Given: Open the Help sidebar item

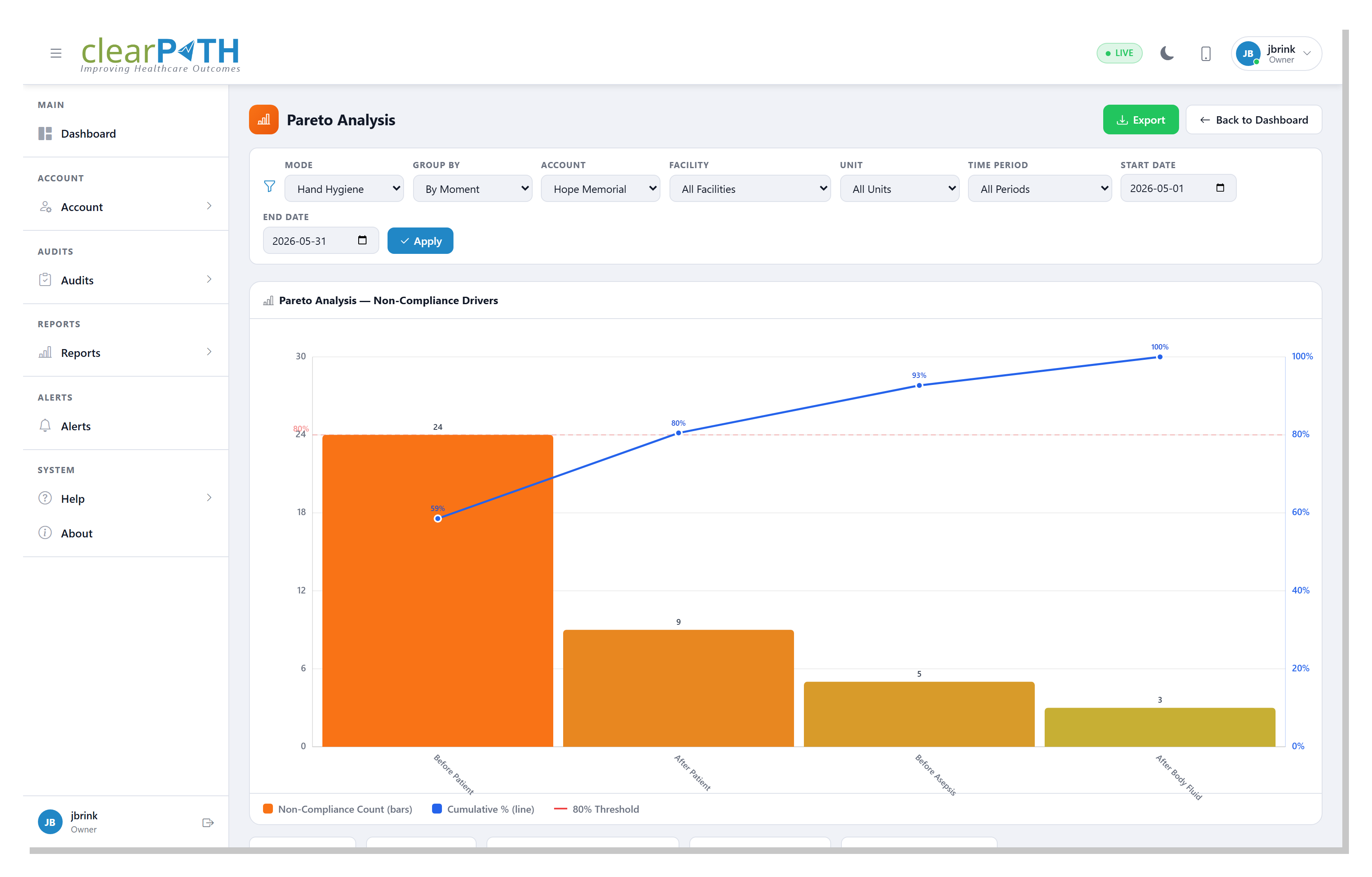Looking at the screenshot, I should [125, 499].
